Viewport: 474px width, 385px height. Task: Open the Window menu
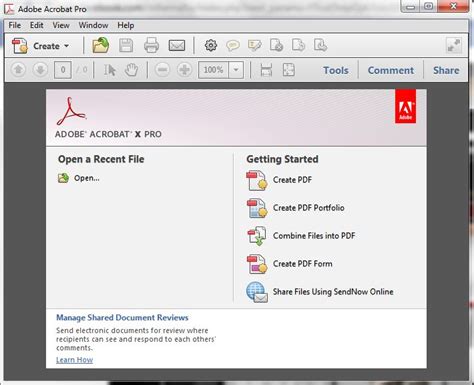click(x=93, y=25)
